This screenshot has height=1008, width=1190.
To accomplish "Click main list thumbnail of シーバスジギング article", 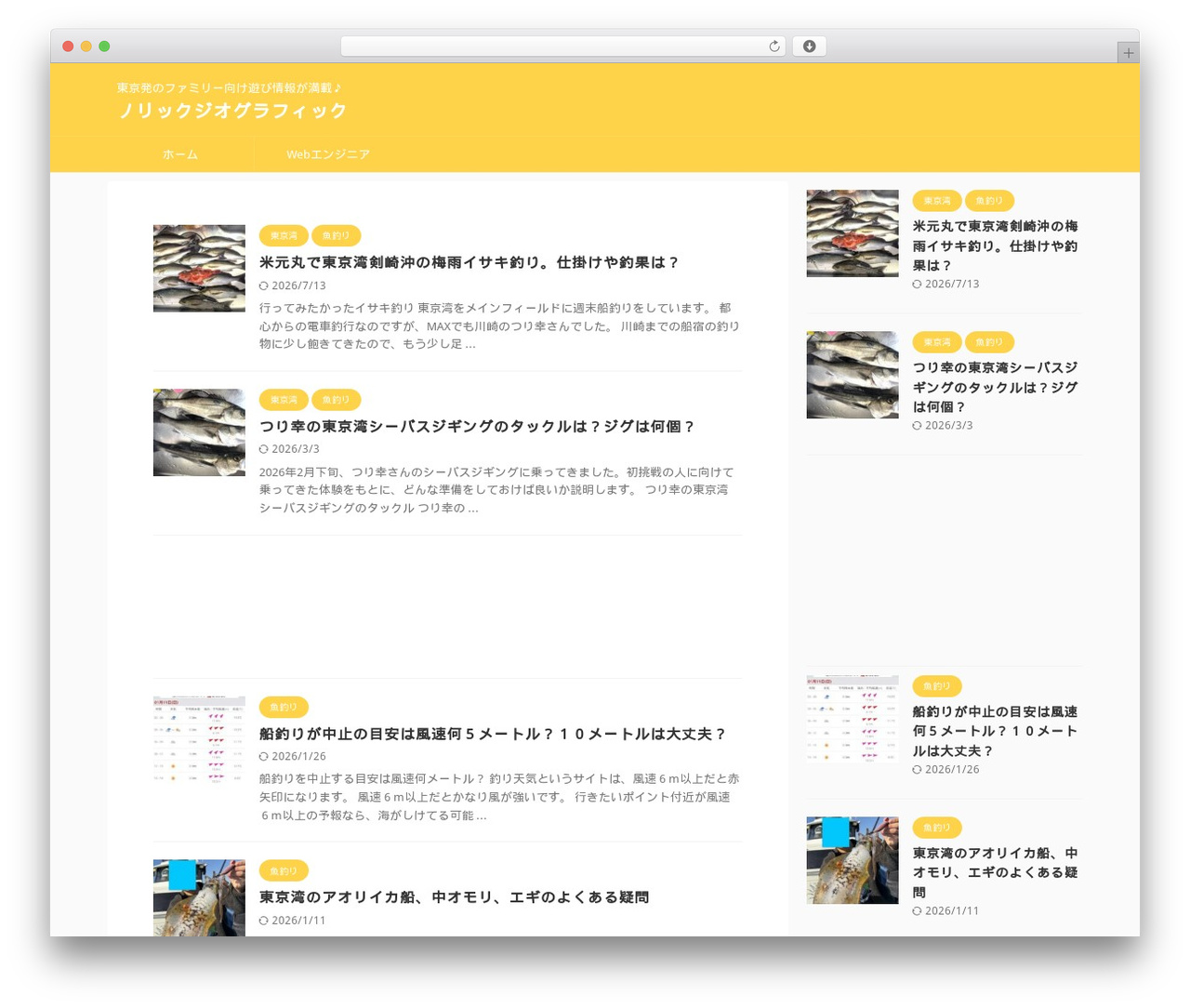I will tap(199, 432).
